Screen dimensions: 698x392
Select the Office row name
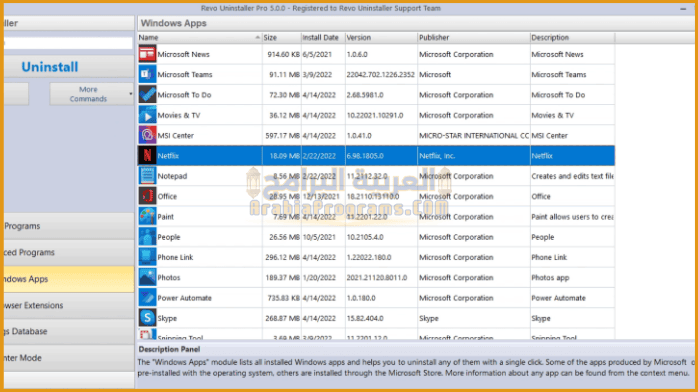pos(167,196)
